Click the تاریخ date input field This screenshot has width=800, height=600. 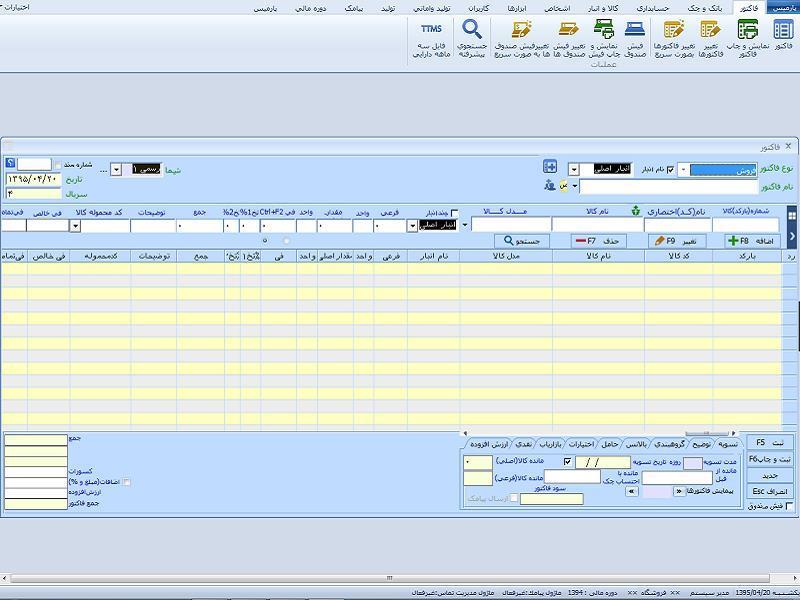click(x=34, y=179)
